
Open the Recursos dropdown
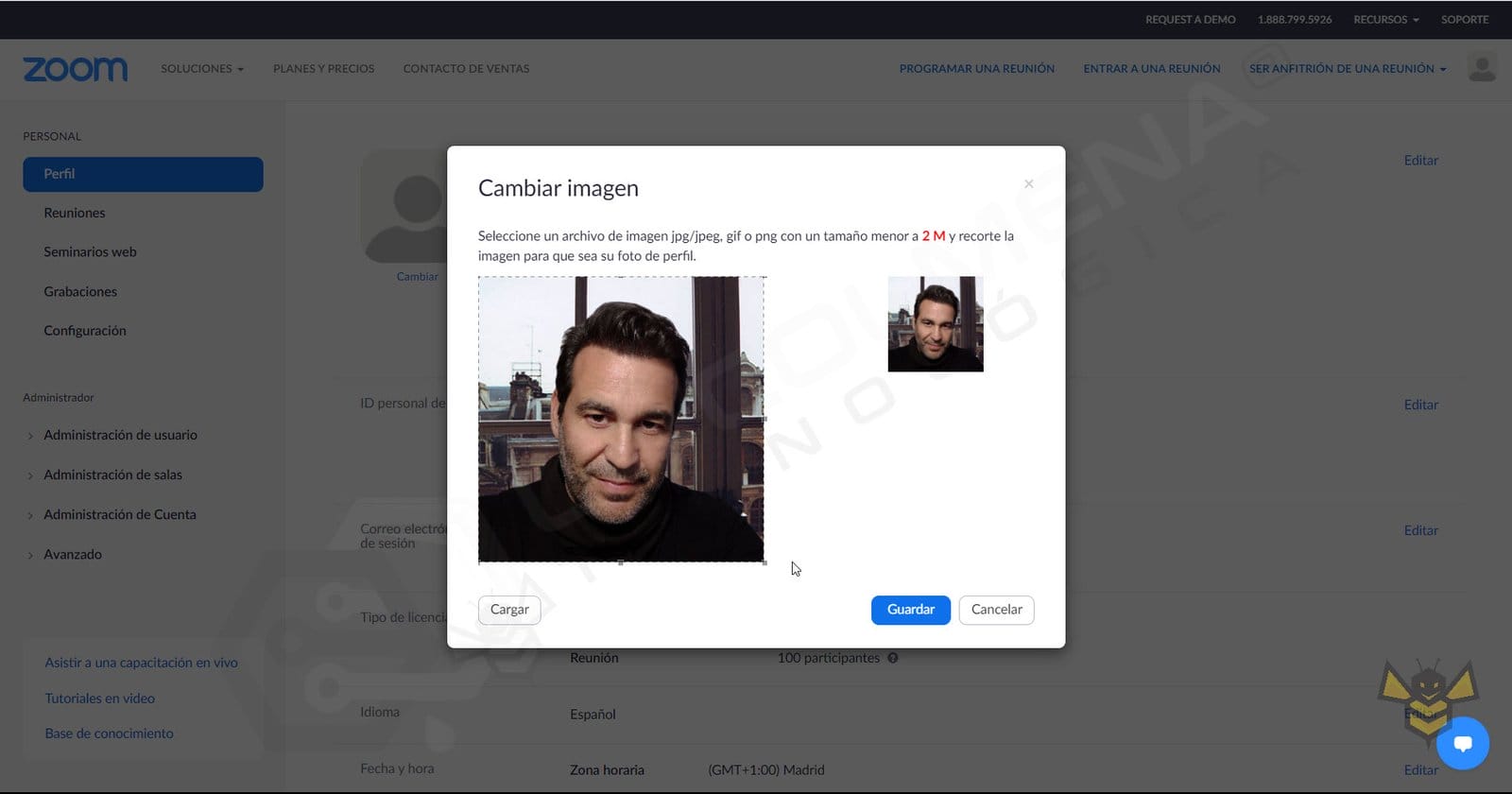point(1386,20)
